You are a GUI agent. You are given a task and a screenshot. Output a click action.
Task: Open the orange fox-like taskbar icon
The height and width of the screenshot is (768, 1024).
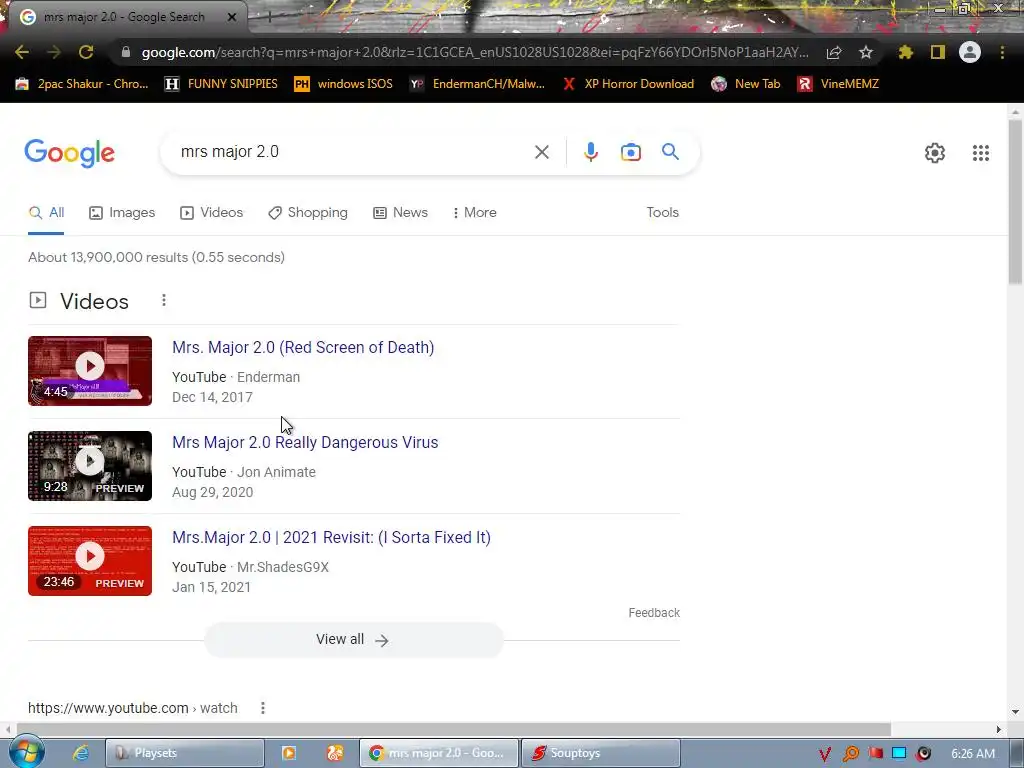(x=335, y=753)
